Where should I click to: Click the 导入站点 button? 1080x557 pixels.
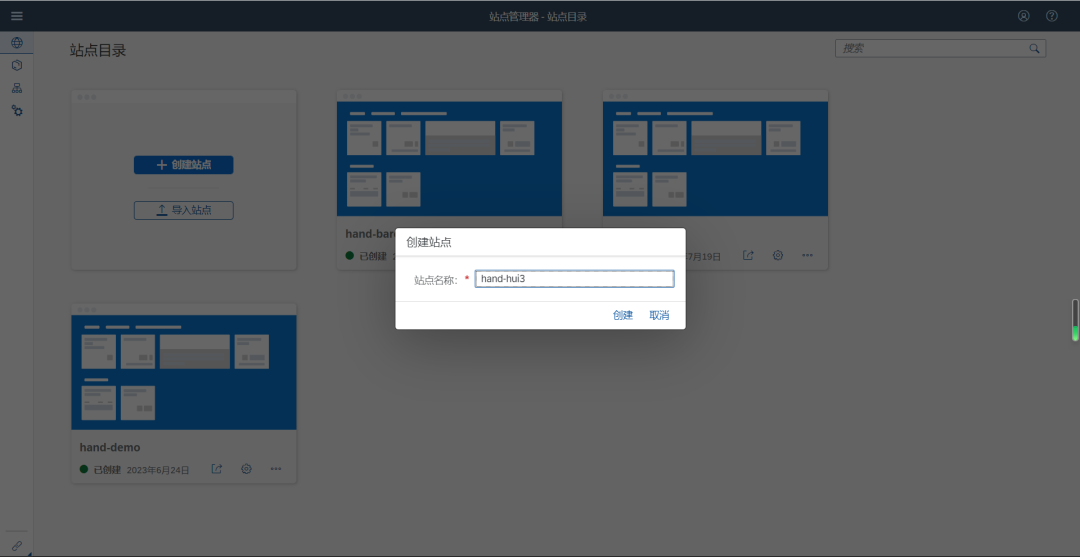pyautogui.click(x=183, y=210)
